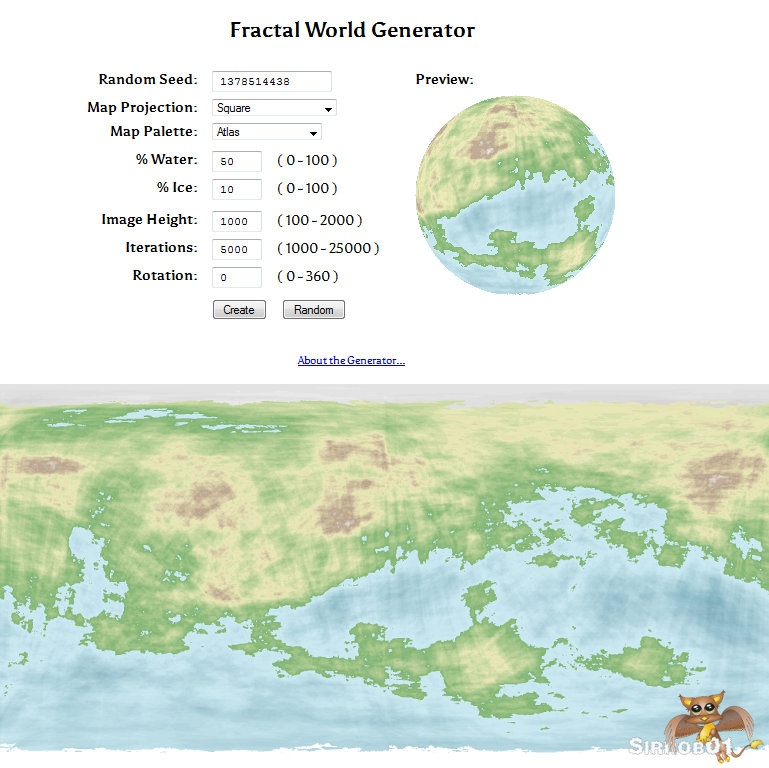Click the 1000 - 25000 iterations range hint

click(x=328, y=248)
